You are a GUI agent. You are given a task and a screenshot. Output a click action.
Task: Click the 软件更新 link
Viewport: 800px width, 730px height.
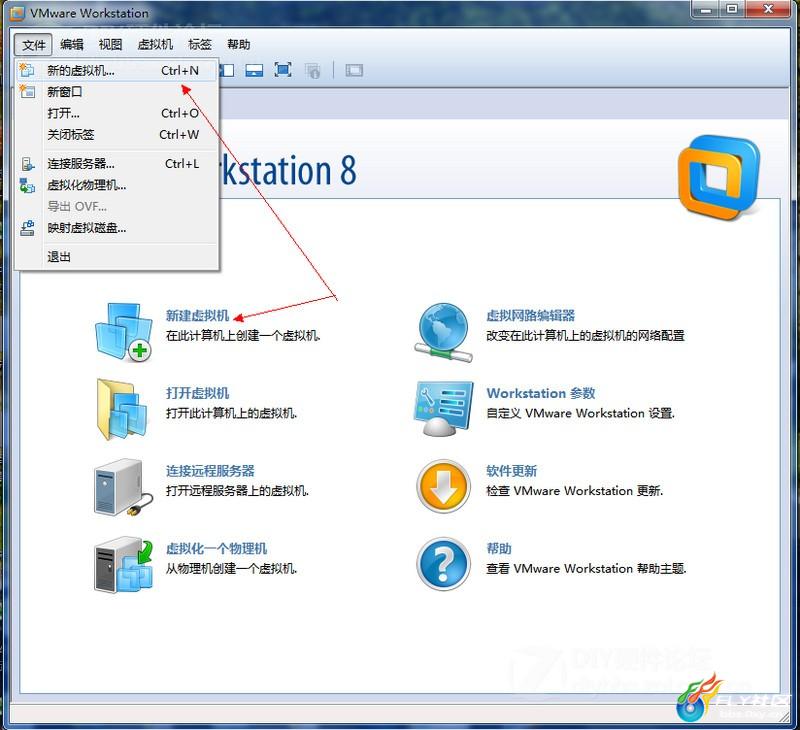pos(511,471)
